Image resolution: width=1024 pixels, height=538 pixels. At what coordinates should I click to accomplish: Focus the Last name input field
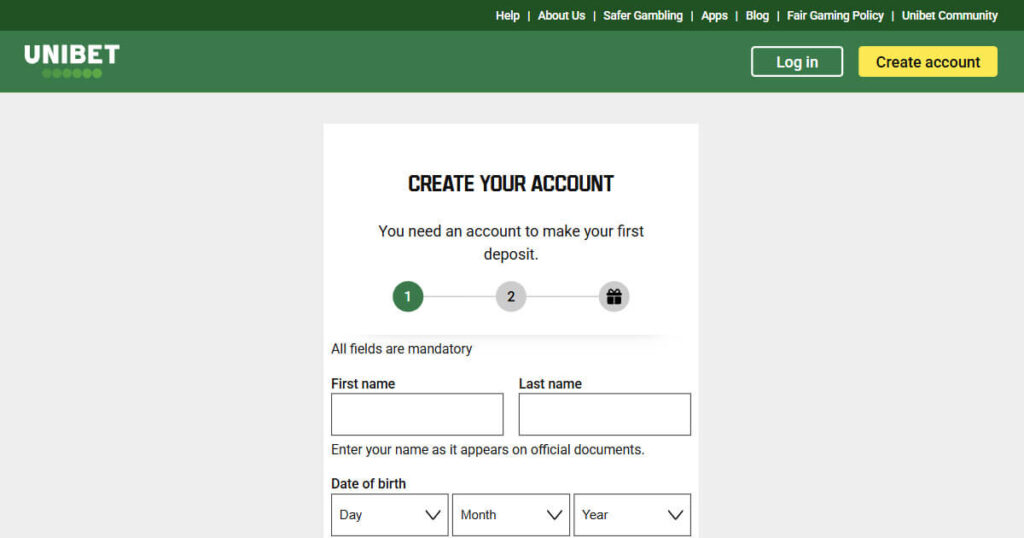pyautogui.click(x=605, y=414)
